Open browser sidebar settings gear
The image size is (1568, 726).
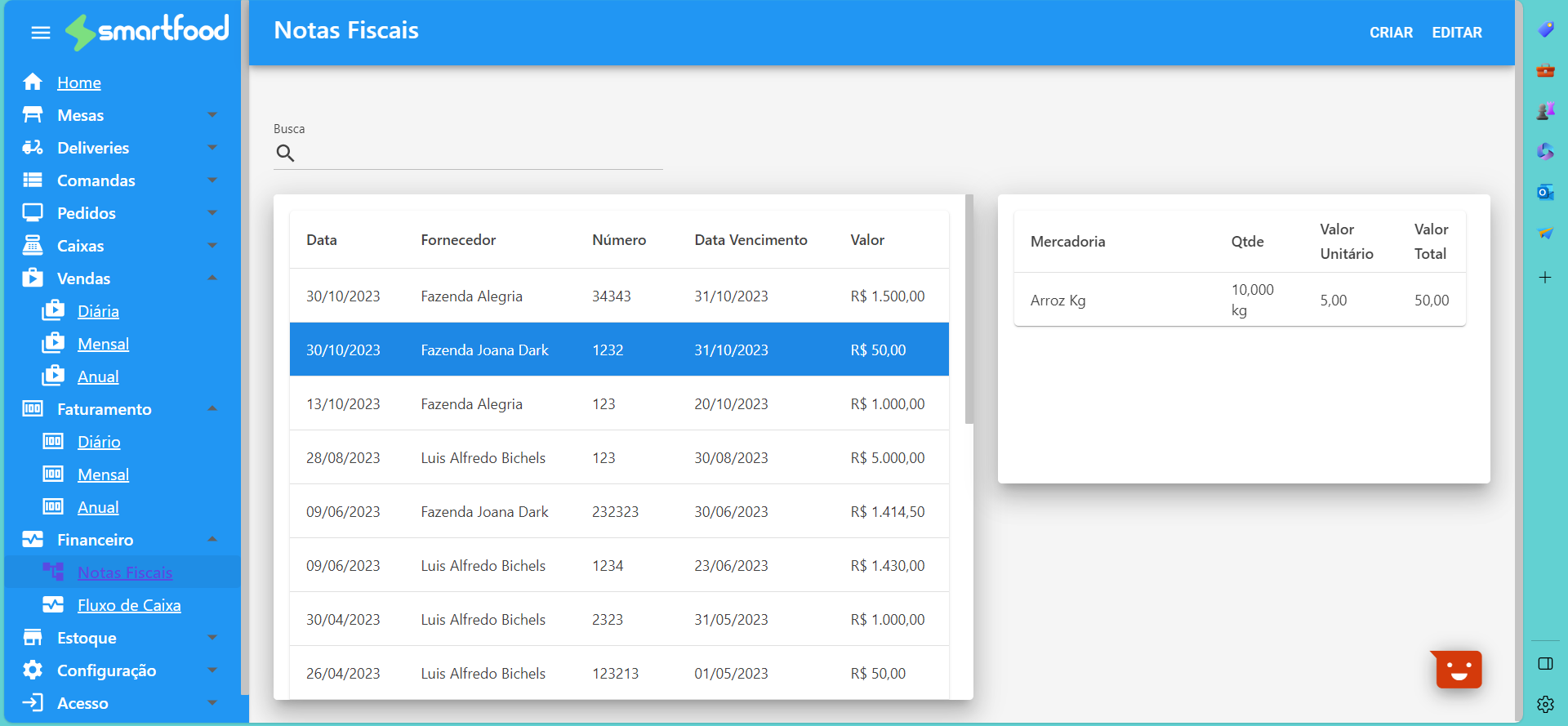tap(1545, 704)
